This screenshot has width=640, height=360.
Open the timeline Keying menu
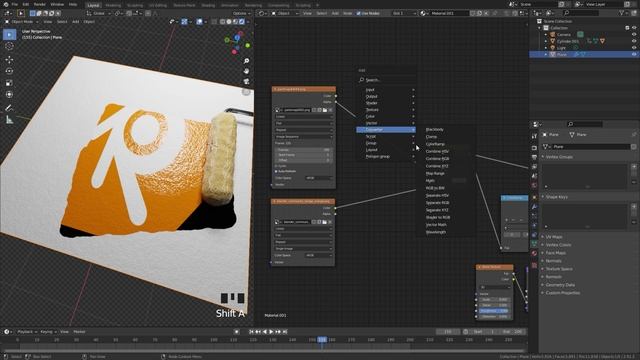click(48, 332)
